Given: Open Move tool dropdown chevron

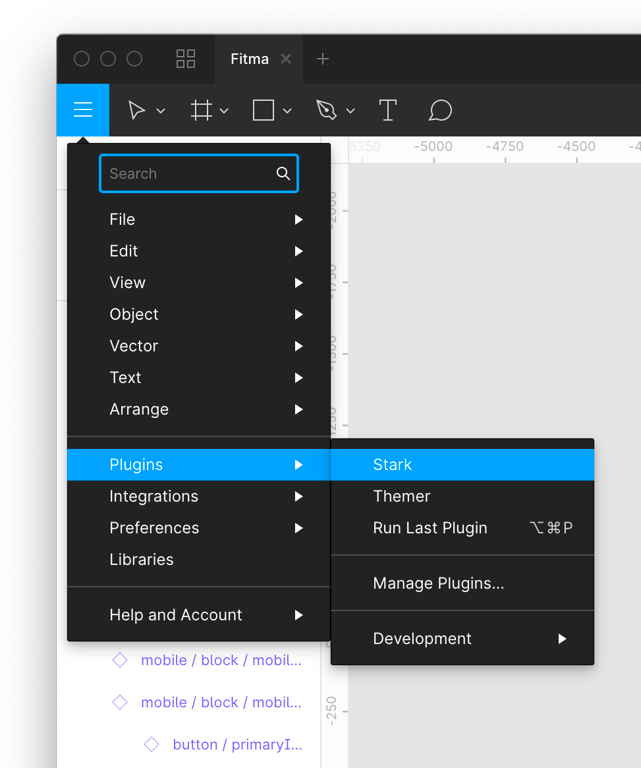Looking at the screenshot, I should (161, 111).
